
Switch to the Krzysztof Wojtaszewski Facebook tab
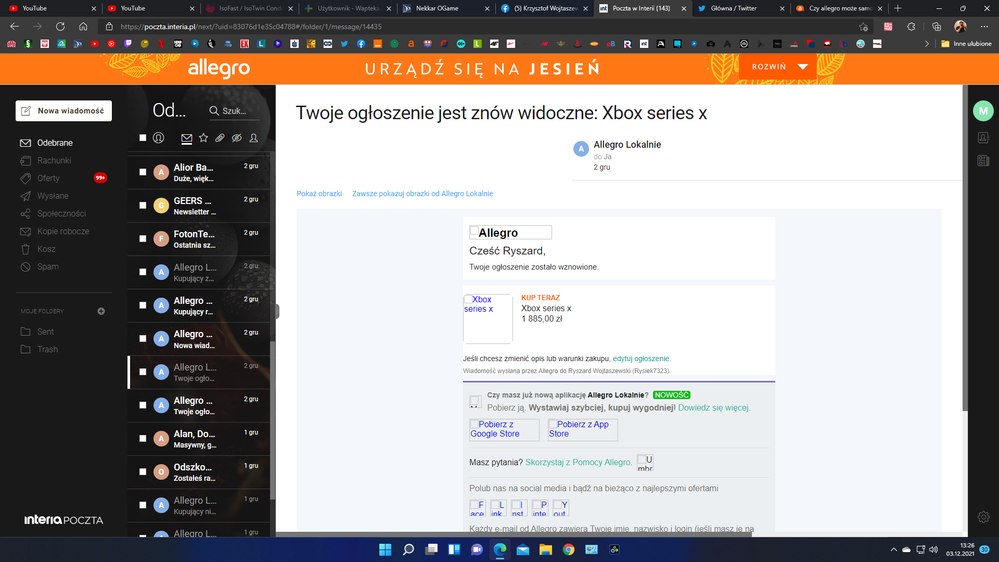pyautogui.click(x=545, y=8)
